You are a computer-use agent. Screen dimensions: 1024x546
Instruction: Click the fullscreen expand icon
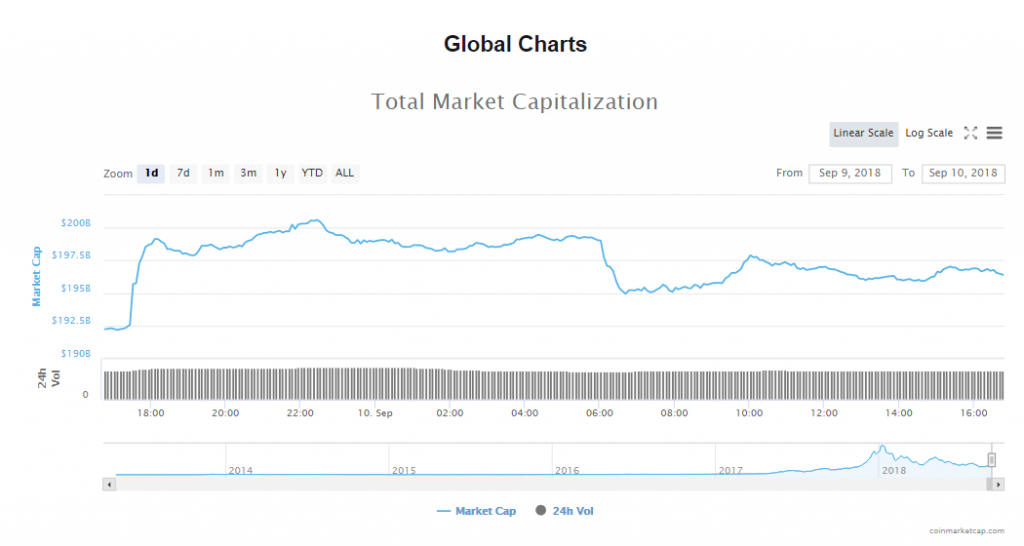pos(970,133)
